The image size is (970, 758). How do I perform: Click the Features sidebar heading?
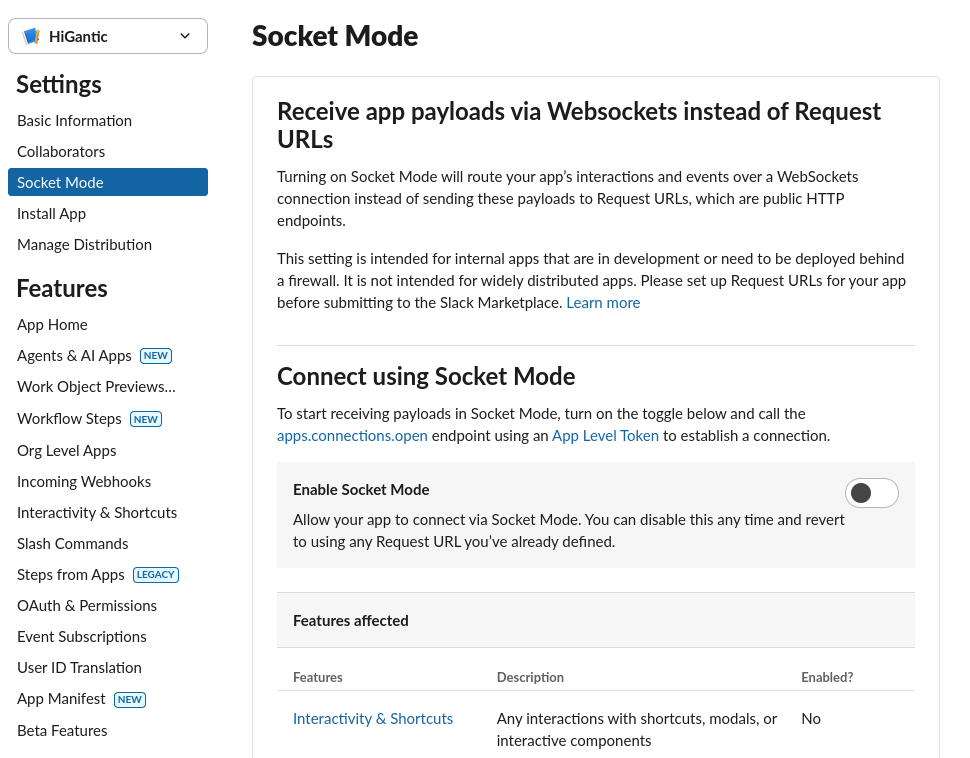[x=62, y=288]
